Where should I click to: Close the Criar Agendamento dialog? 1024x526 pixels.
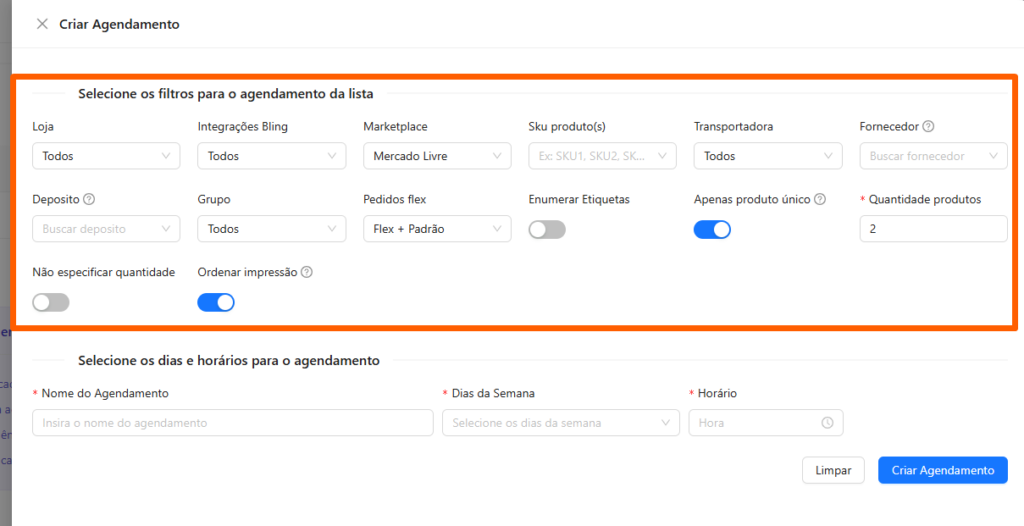(x=42, y=24)
